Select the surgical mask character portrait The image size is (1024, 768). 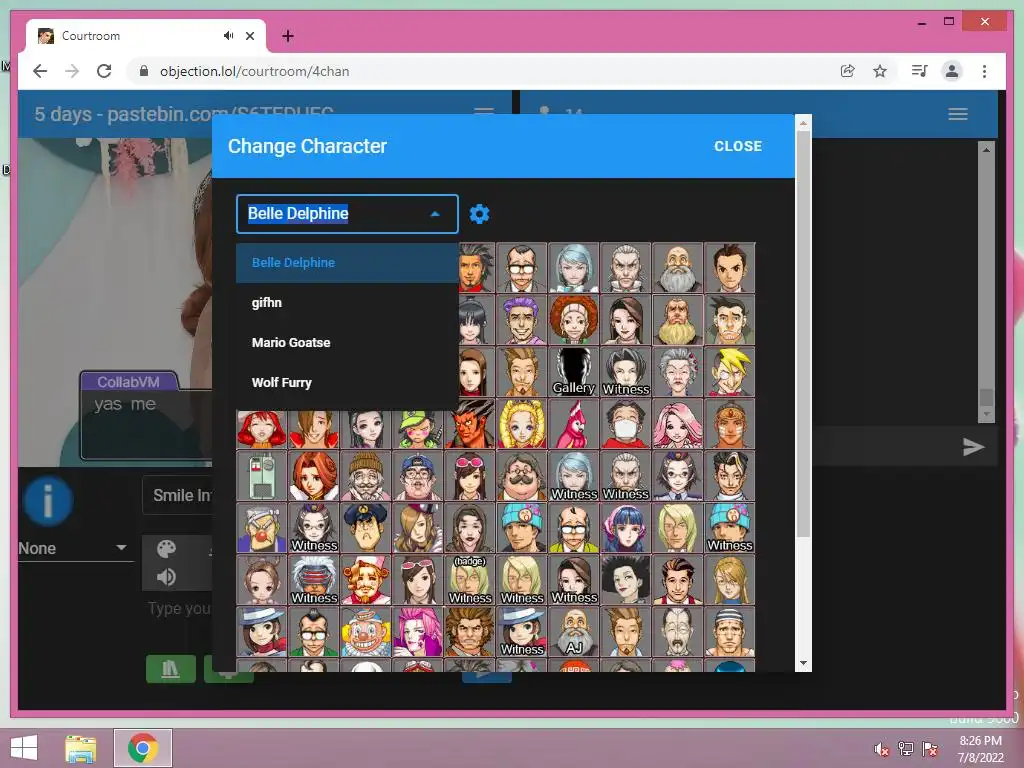pyautogui.click(x=626, y=424)
